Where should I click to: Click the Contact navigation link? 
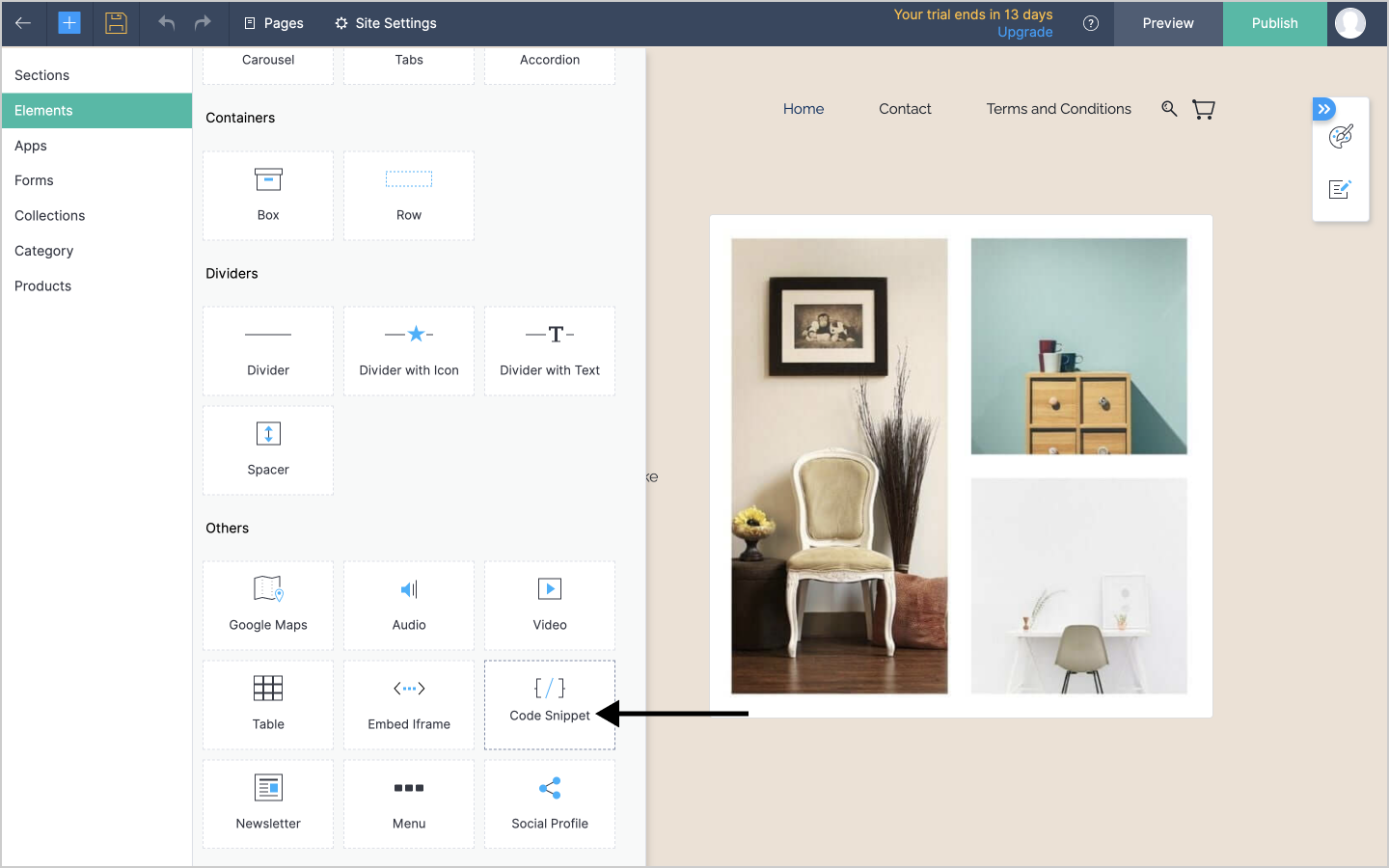pyautogui.click(x=905, y=109)
